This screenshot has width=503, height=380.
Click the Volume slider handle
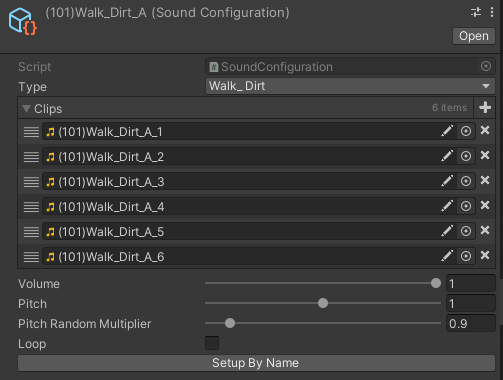coord(436,283)
